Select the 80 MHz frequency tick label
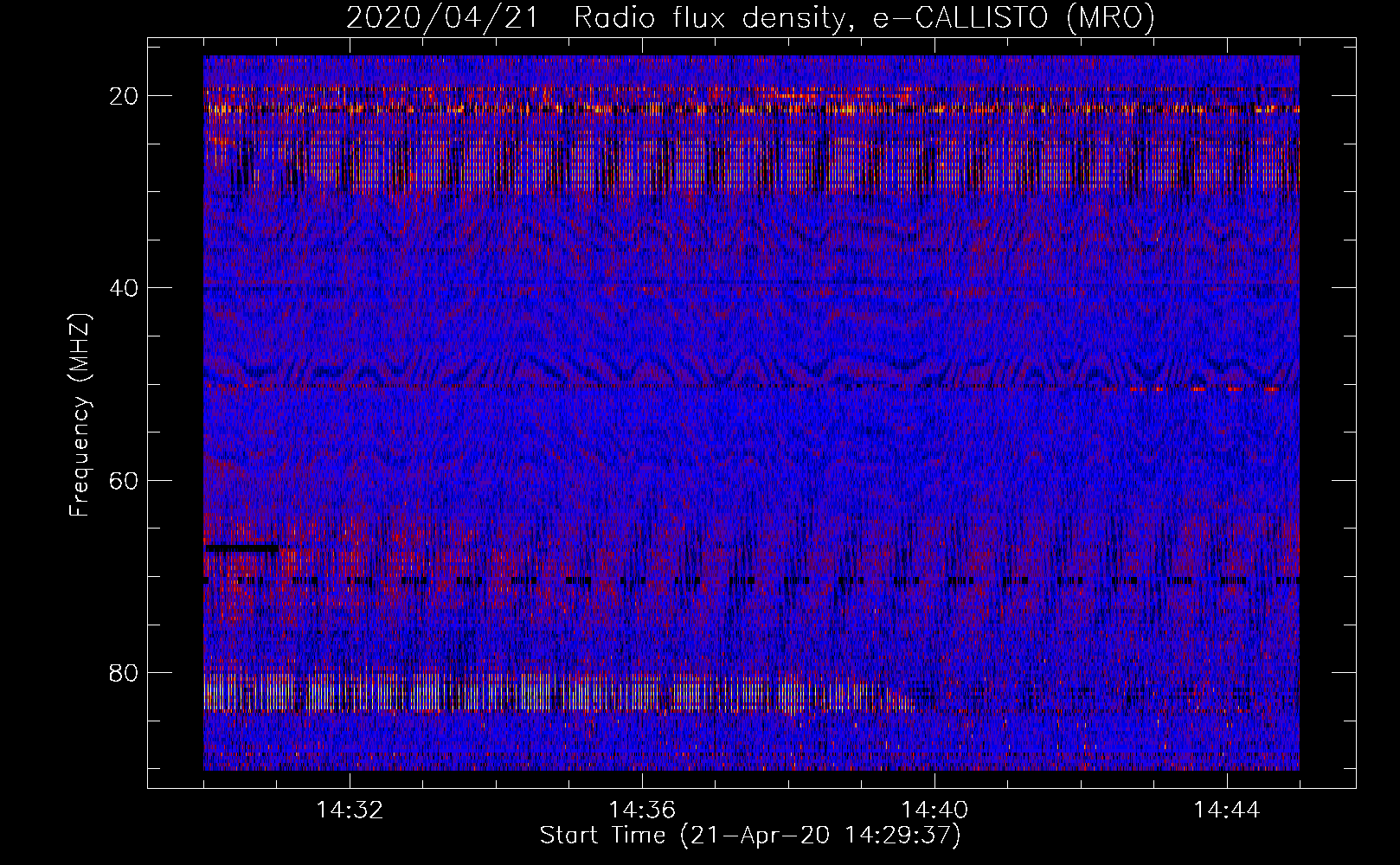 pyautogui.click(x=125, y=672)
